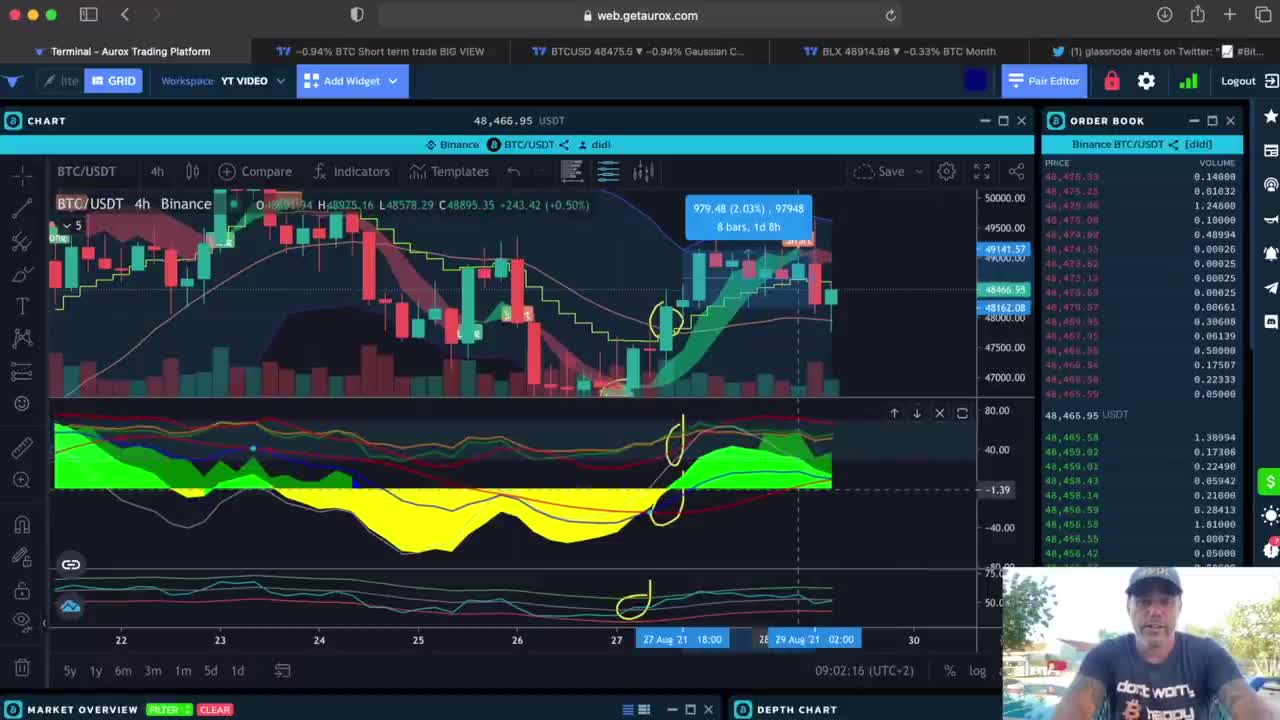Toggle the Market Overview FILTER button

pyautogui.click(x=168, y=710)
